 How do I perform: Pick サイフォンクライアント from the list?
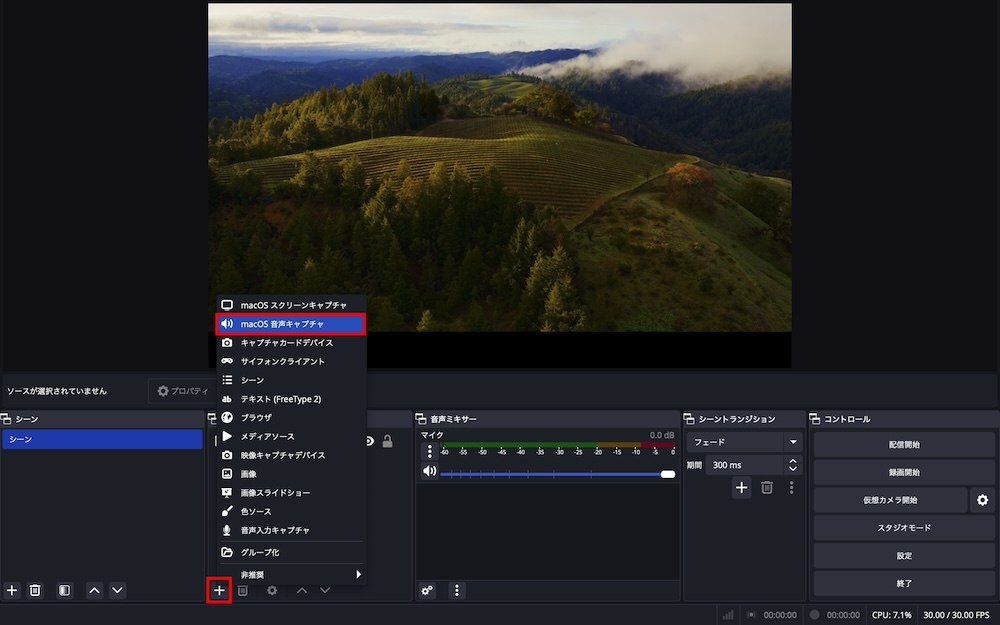291,361
